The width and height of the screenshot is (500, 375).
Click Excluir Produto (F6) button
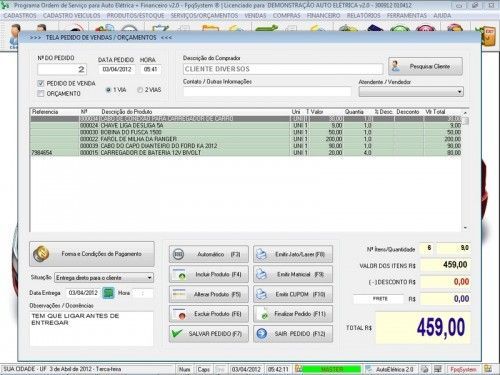209,314
